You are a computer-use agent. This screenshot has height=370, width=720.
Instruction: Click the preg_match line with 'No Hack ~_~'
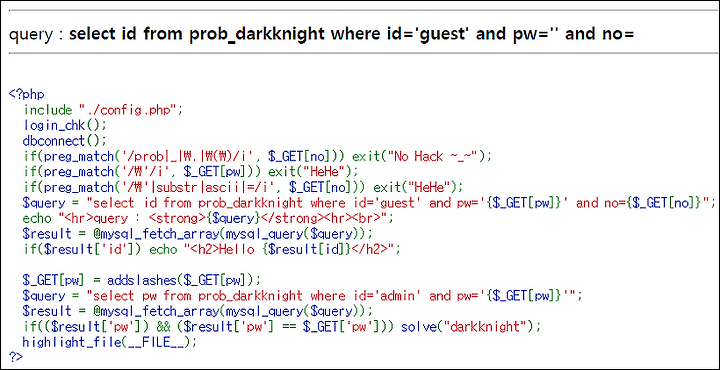tap(257, 157)
